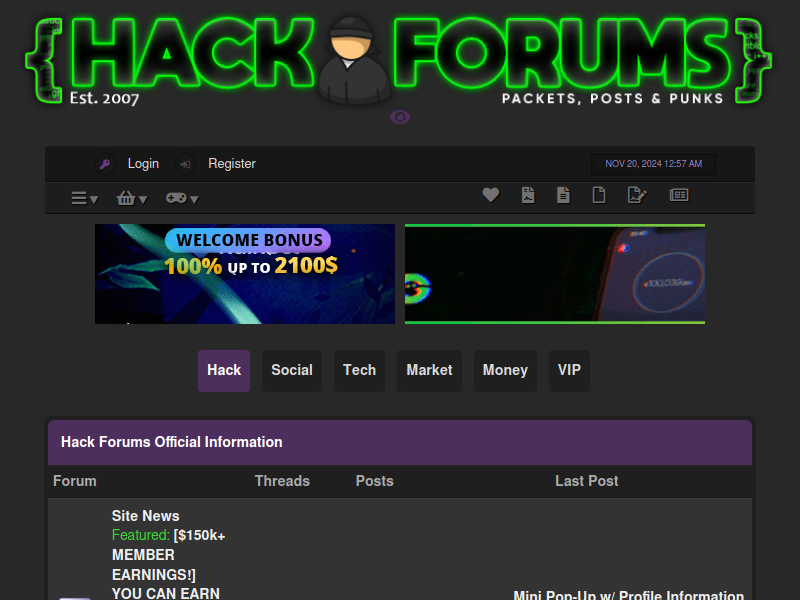Expand the shopping basket dropdown
800x600 pixels.
click(132, 198)
